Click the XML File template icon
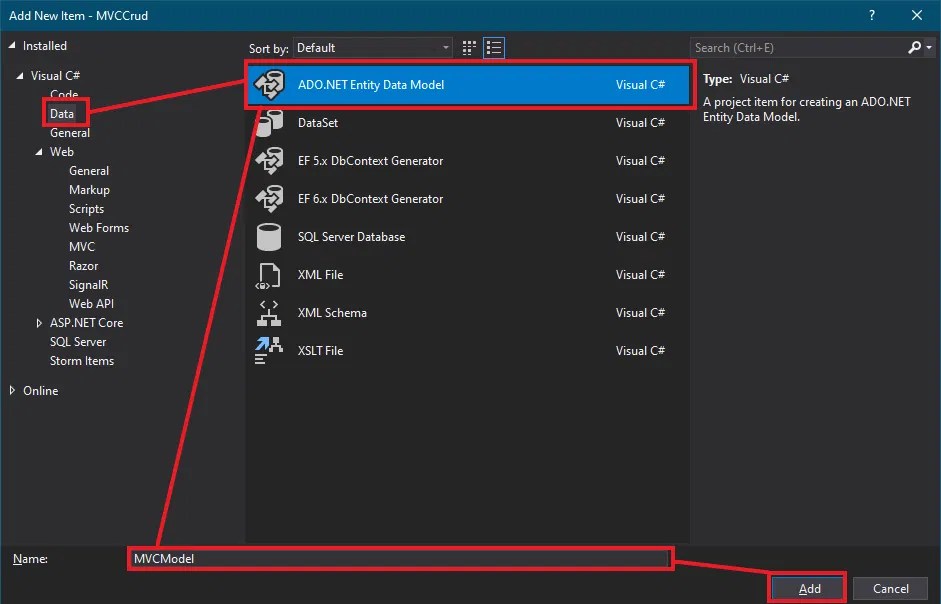 click(268, 275)
